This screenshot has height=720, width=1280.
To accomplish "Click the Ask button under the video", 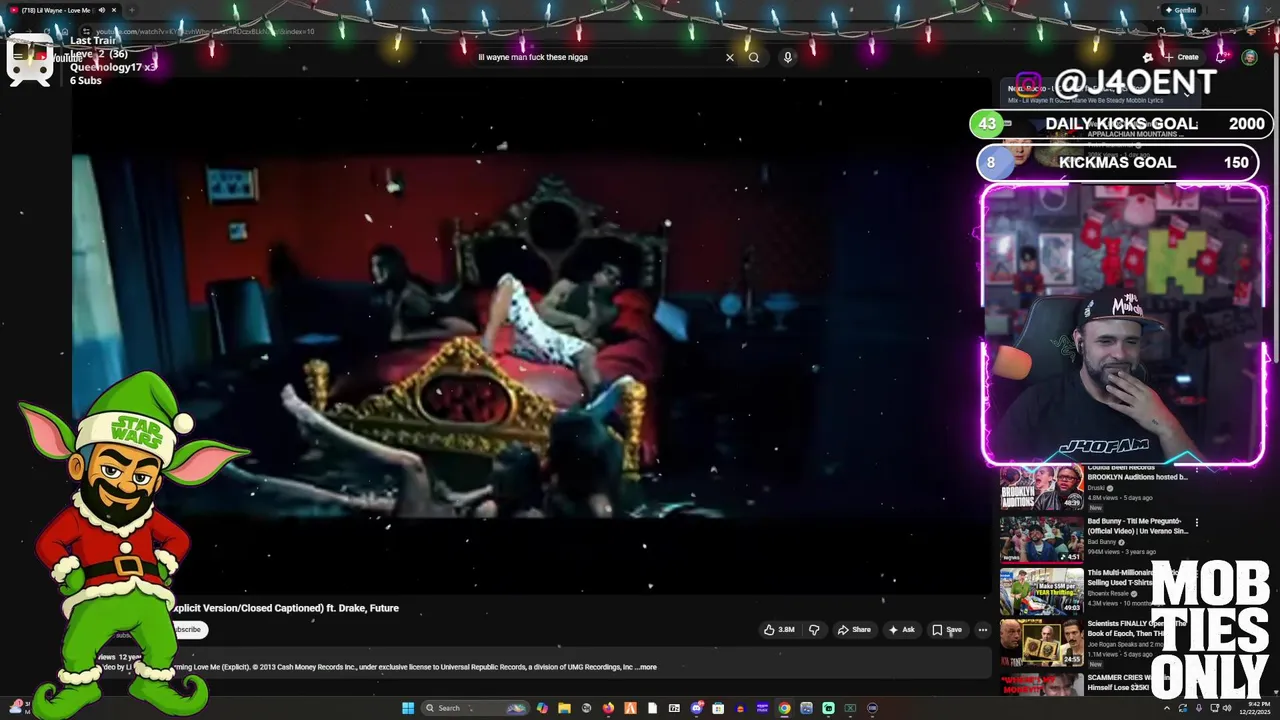I will click(901, 630).
